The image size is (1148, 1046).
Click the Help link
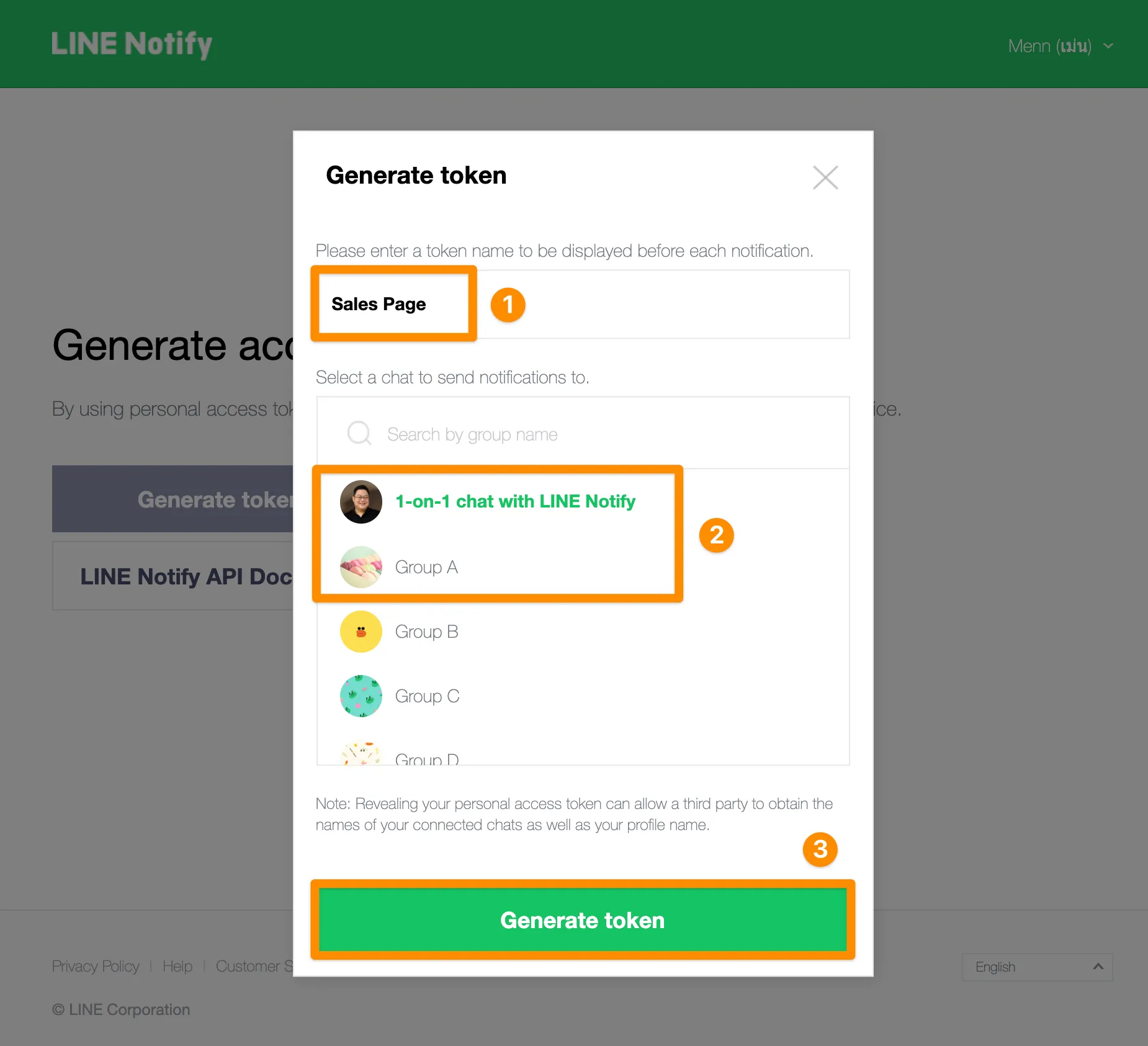pyautogui.click(x=177, y=966)
